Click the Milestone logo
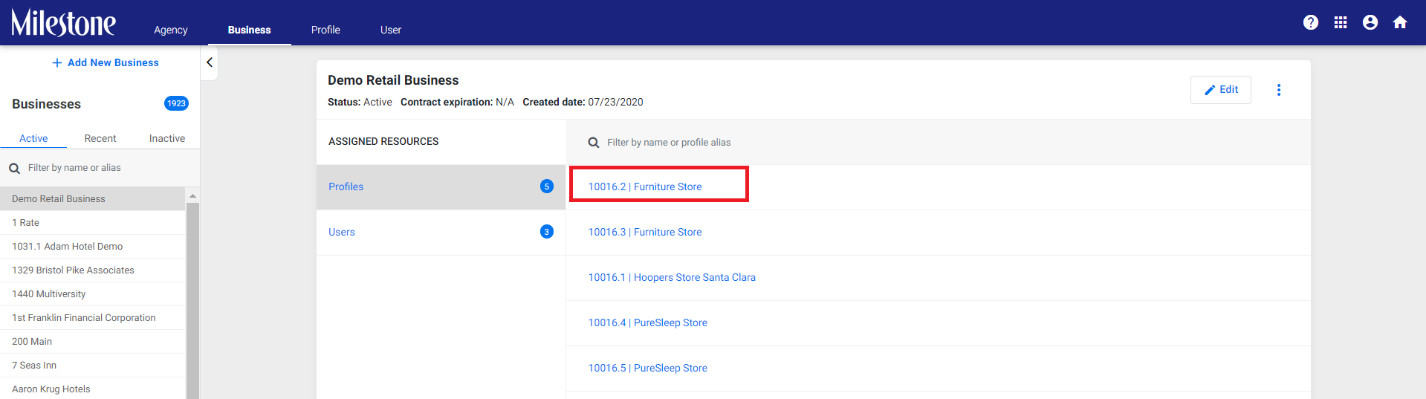 [x=63, y=23]
